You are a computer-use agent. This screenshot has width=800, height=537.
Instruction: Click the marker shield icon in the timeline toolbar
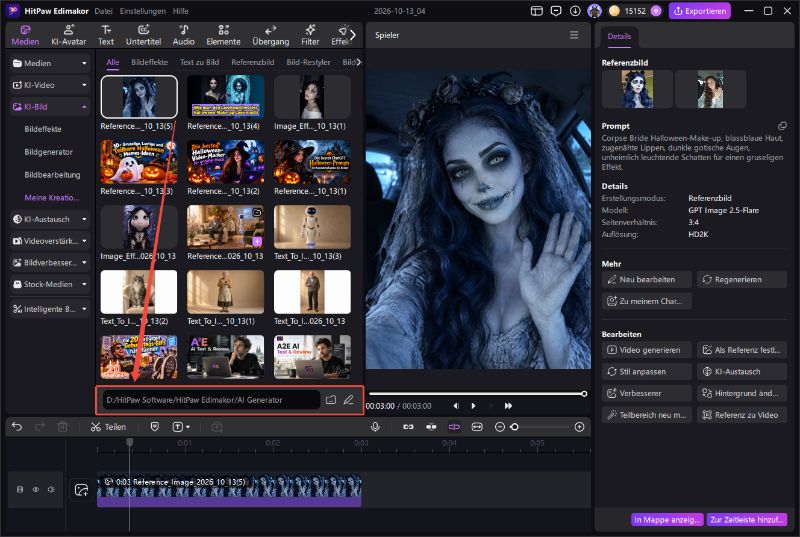click(x=155, y=427)
